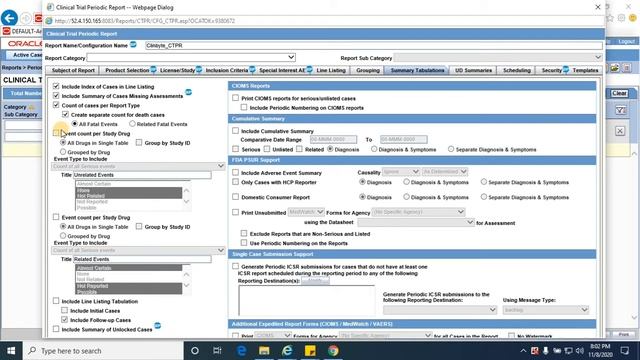
Task: Open the Scheduling tab
Action: click(x=517, y=70)
